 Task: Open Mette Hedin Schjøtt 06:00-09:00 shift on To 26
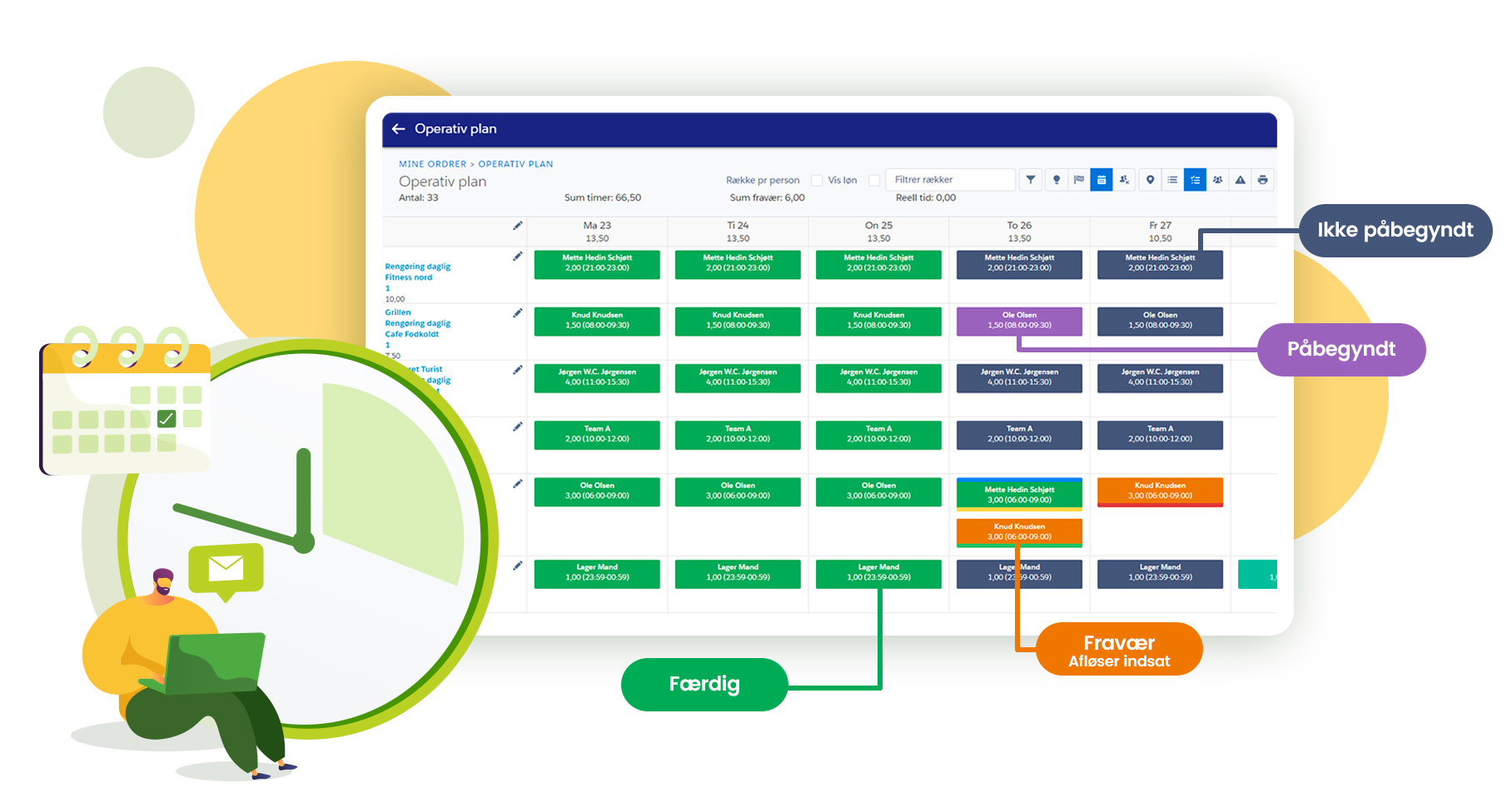coord(1019,494)
